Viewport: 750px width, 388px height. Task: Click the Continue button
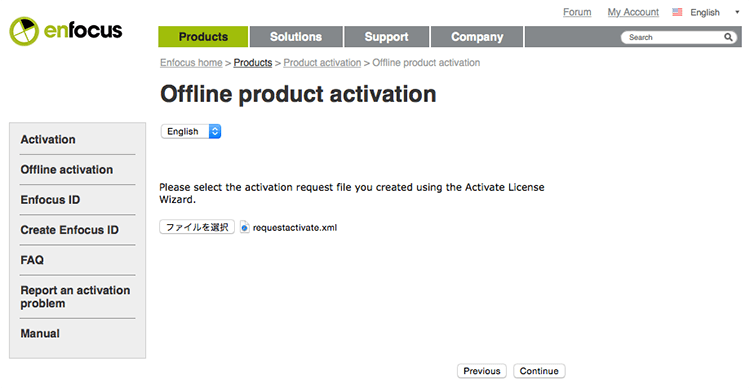tap(539, 371)
